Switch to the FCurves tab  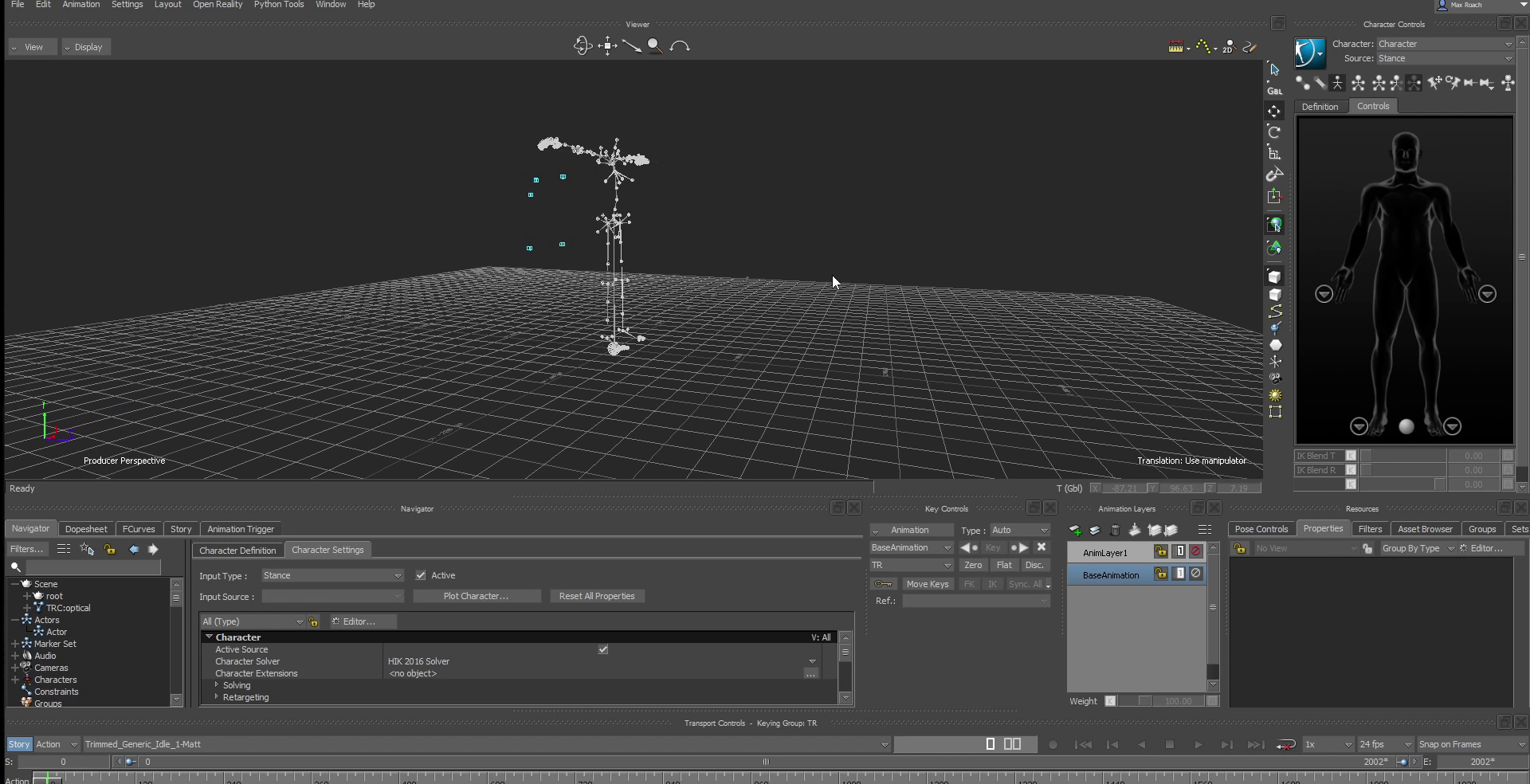[139, 529]
